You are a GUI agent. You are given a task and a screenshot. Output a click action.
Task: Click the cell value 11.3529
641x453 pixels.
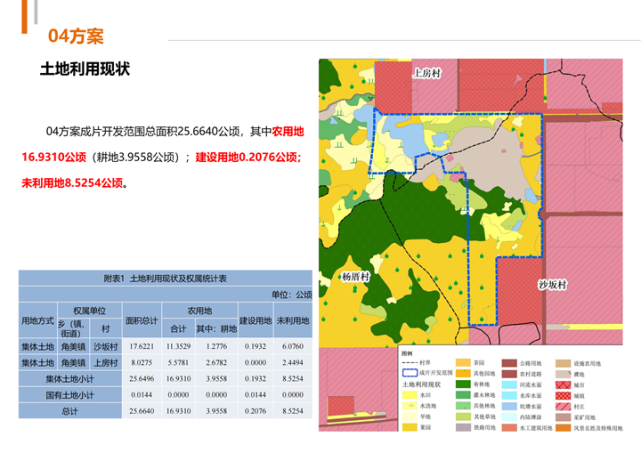pyautogui.click(x=178, y=347)
